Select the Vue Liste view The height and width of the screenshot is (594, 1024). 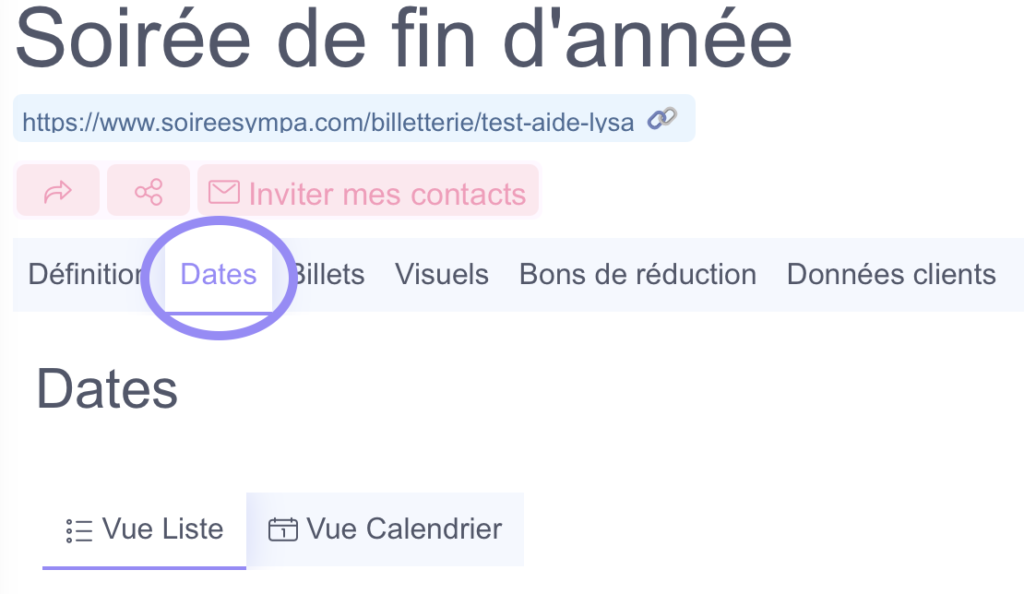[x=144, y=529]
